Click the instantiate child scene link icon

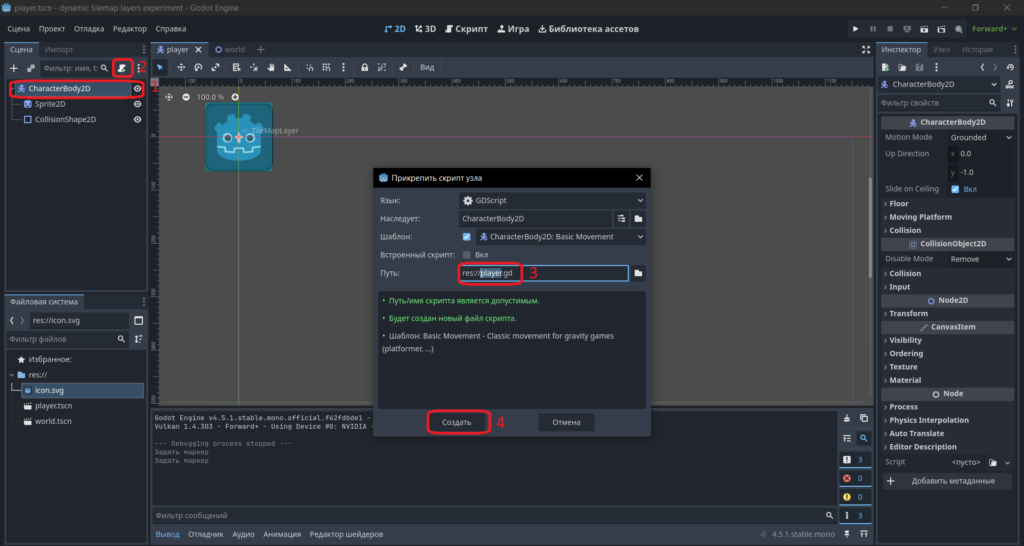31,68
